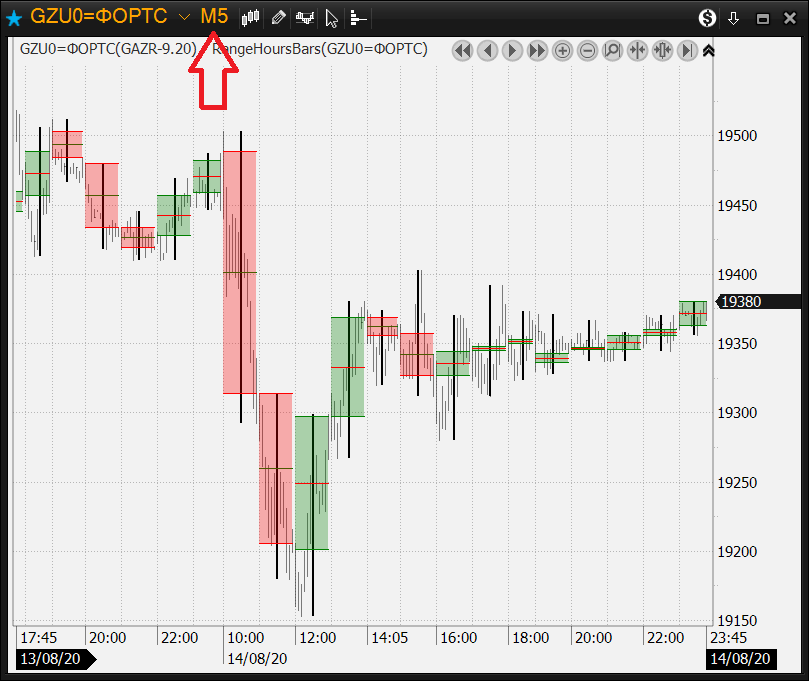Image resolution: width=809 pixels, height=681 pixels.
Task: Click the dollar sign trading icon
Action: 708,17
